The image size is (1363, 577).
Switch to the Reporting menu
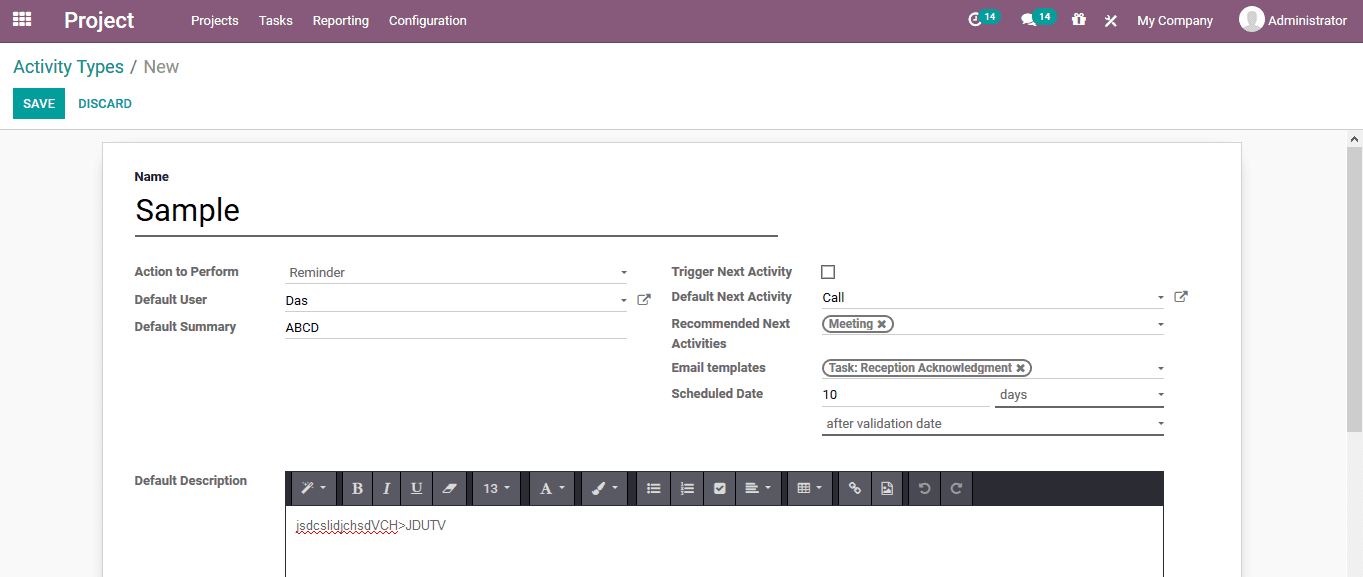click(x=340, y=20)
